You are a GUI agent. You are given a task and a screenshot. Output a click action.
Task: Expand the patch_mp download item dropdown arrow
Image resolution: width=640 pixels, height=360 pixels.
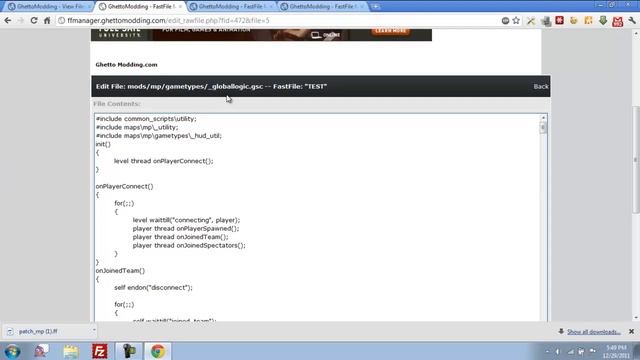tap(93, 331)
